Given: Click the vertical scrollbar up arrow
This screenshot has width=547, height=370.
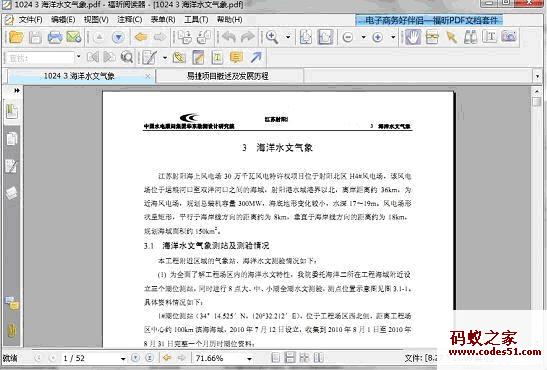Looking at the screenshot, I should point(537,91).
